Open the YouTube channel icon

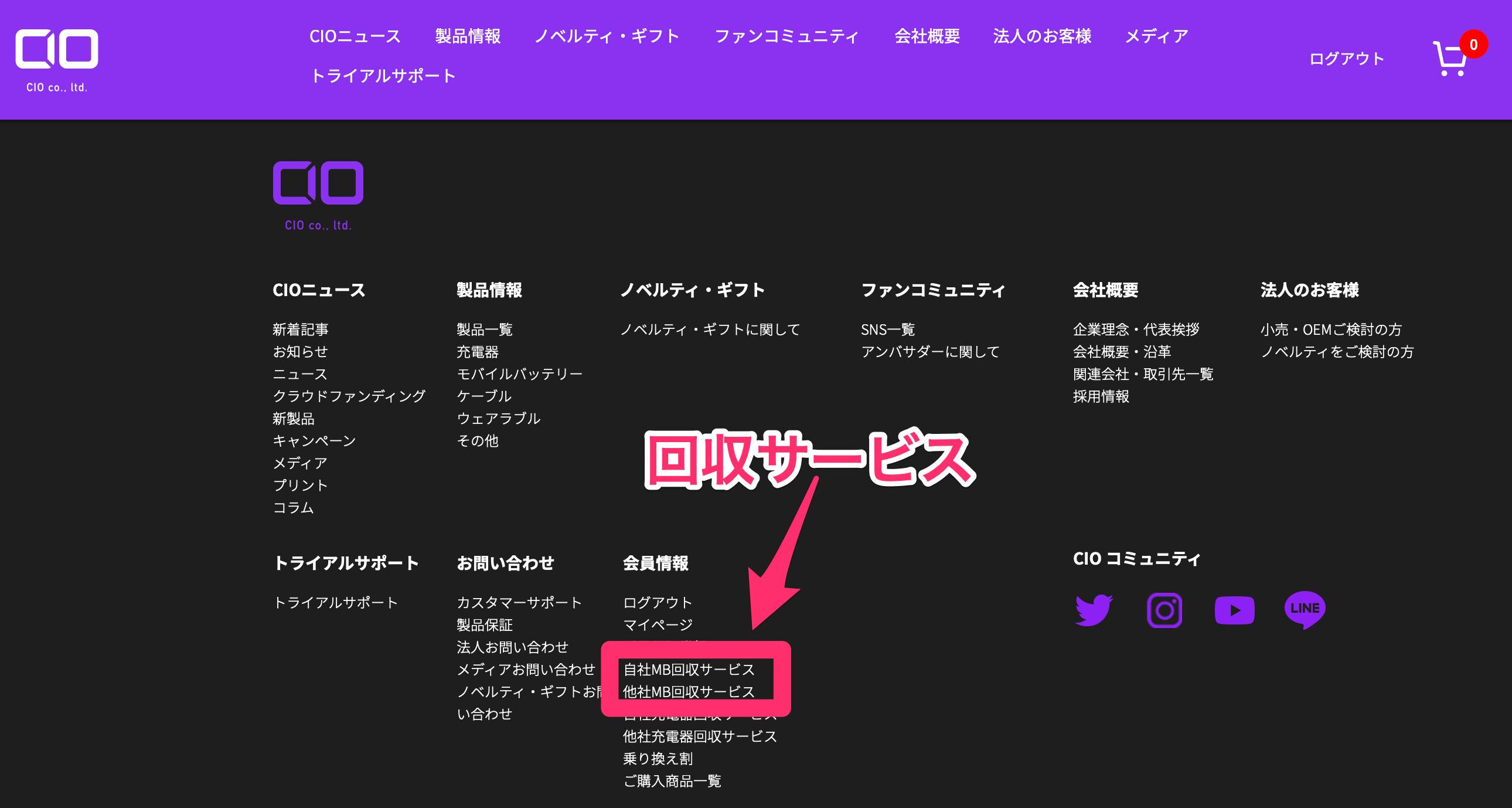1236,611
